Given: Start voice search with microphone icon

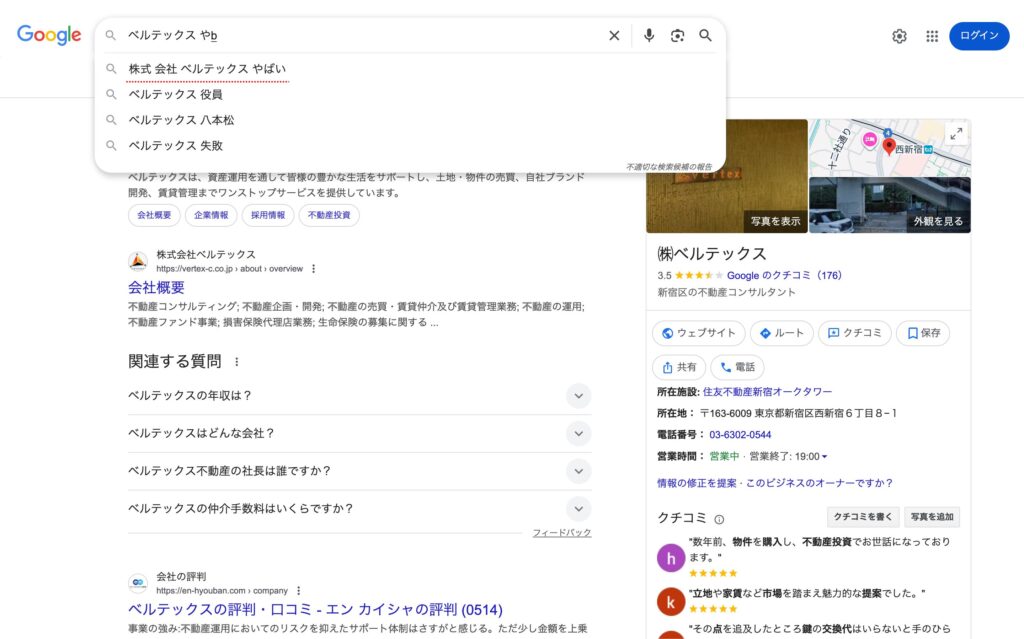Looking at the screenshot, I should [x=649, y=36].
